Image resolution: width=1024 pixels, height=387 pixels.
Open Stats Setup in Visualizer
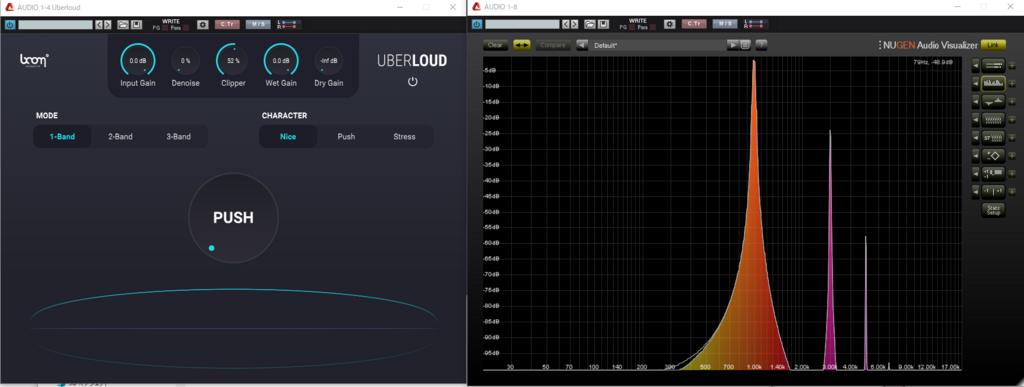click(993, 210)
